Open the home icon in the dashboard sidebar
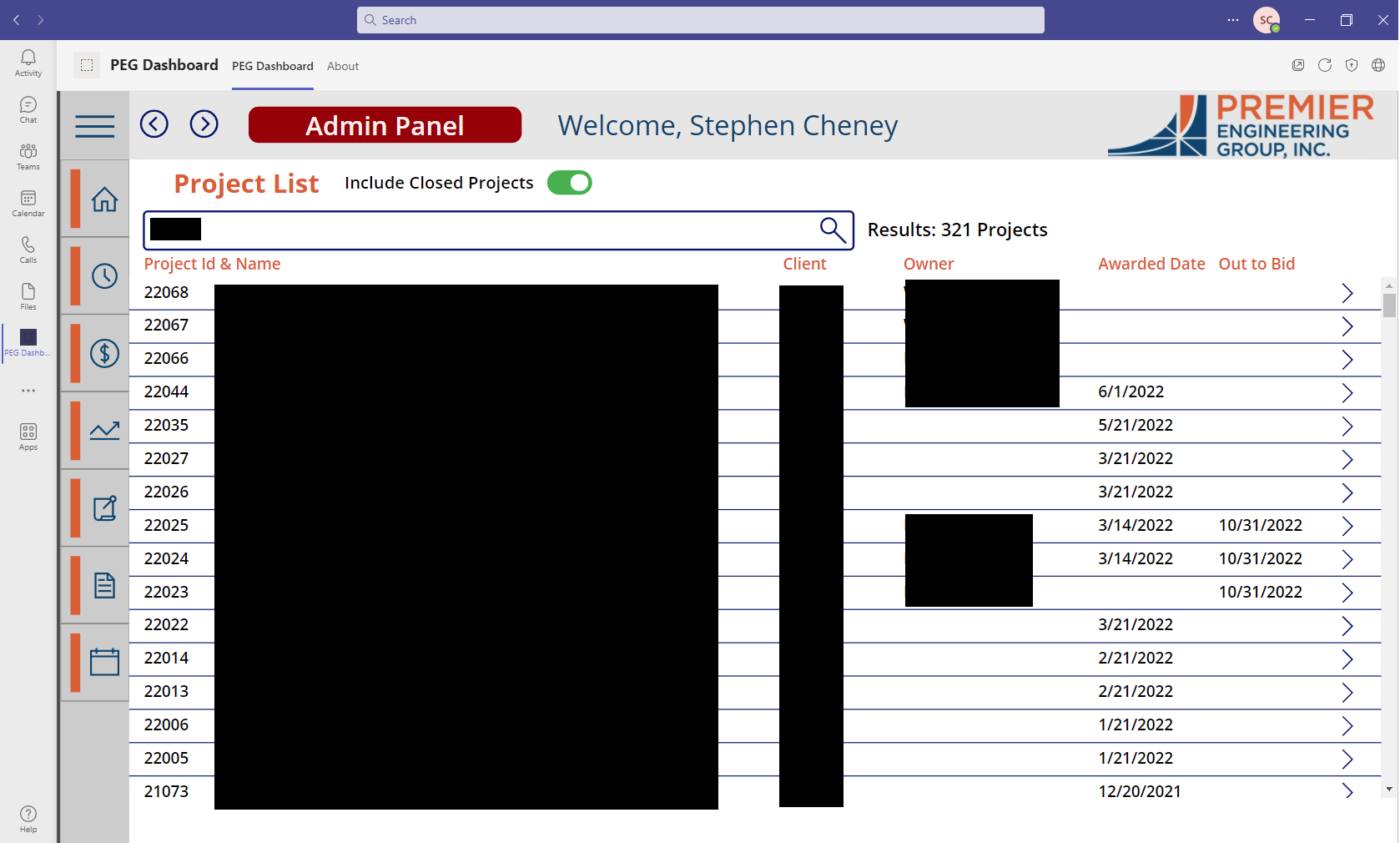The image size is (1400, 843). coord(105,199)
